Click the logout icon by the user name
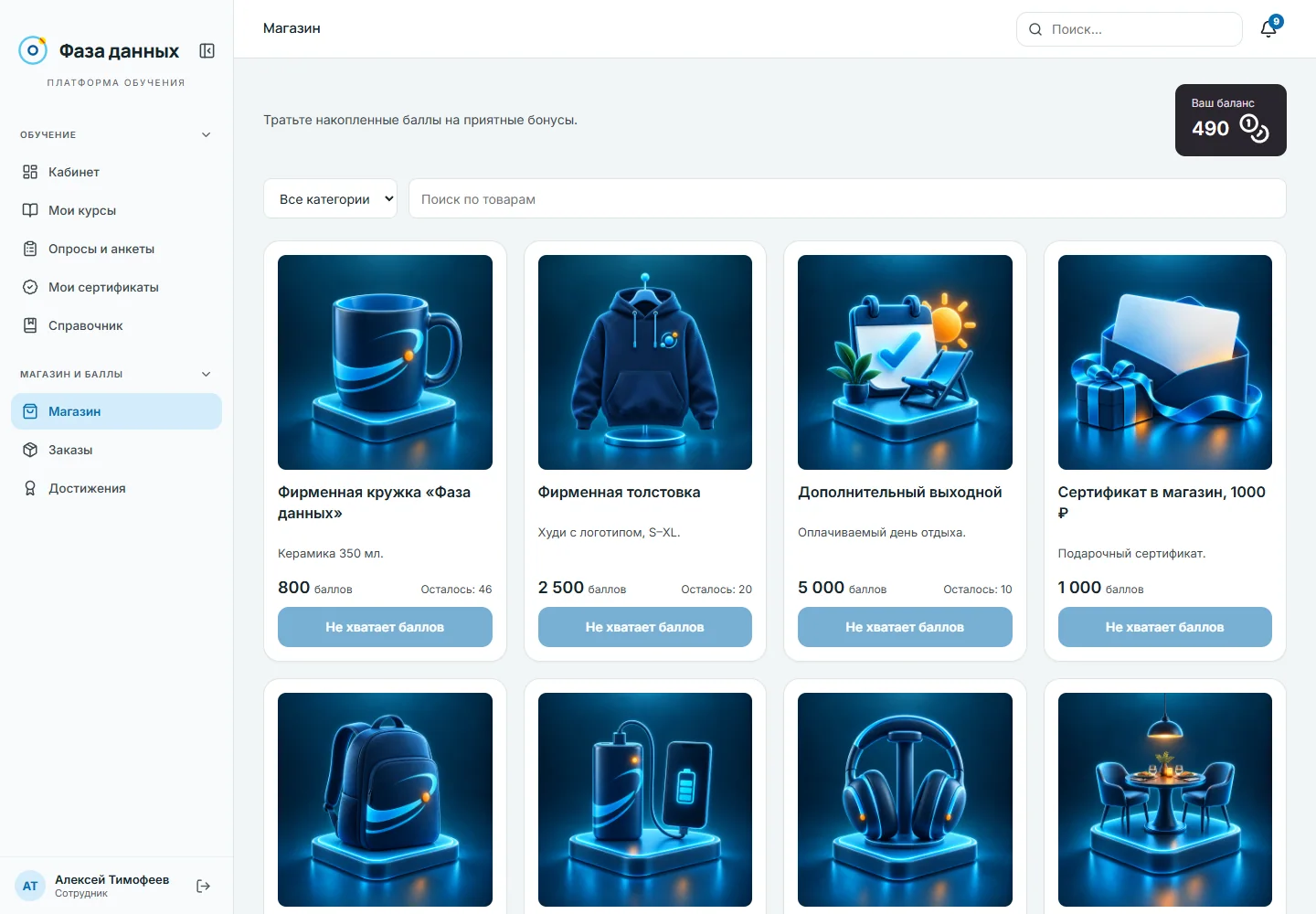 [204, 886]
